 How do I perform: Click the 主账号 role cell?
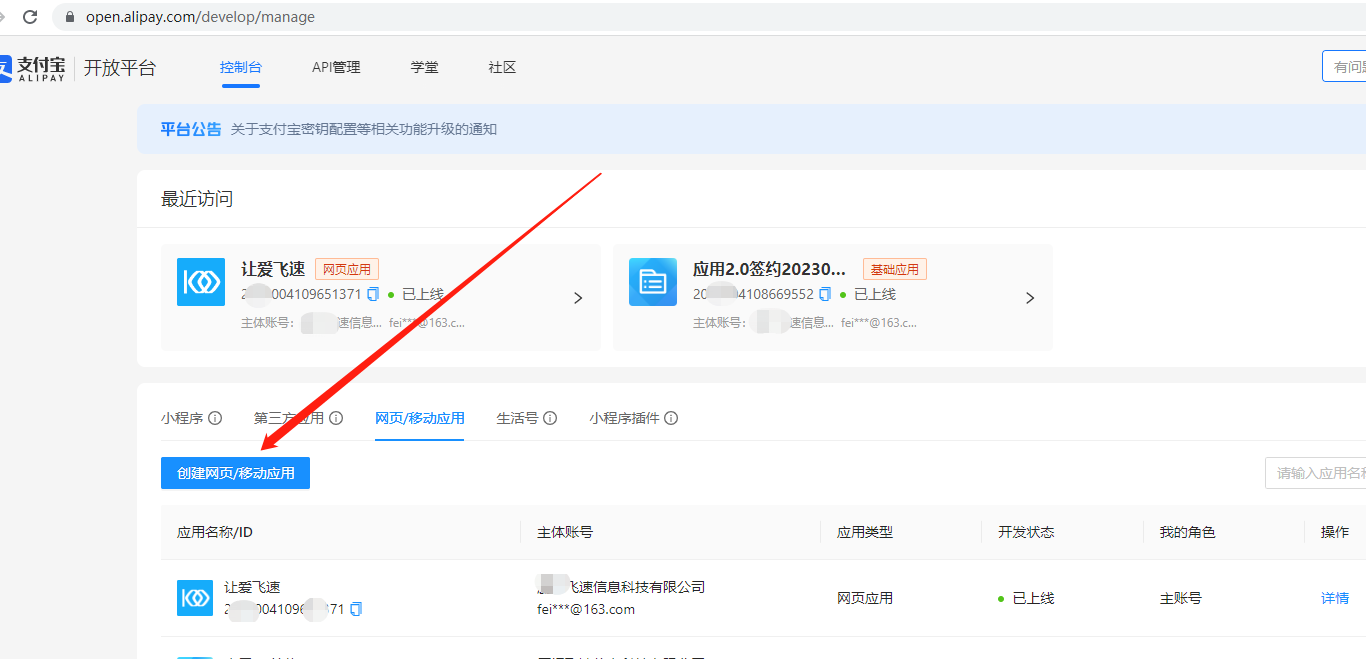coord(1181,598)
